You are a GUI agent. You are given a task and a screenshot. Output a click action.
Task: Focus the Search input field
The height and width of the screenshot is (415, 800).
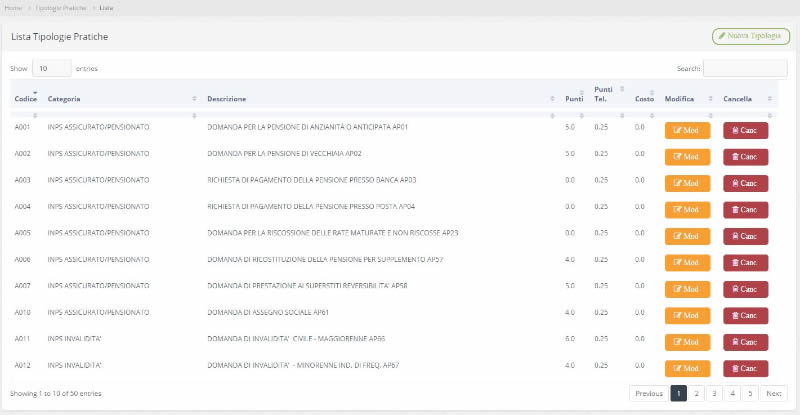coord(745,68)
